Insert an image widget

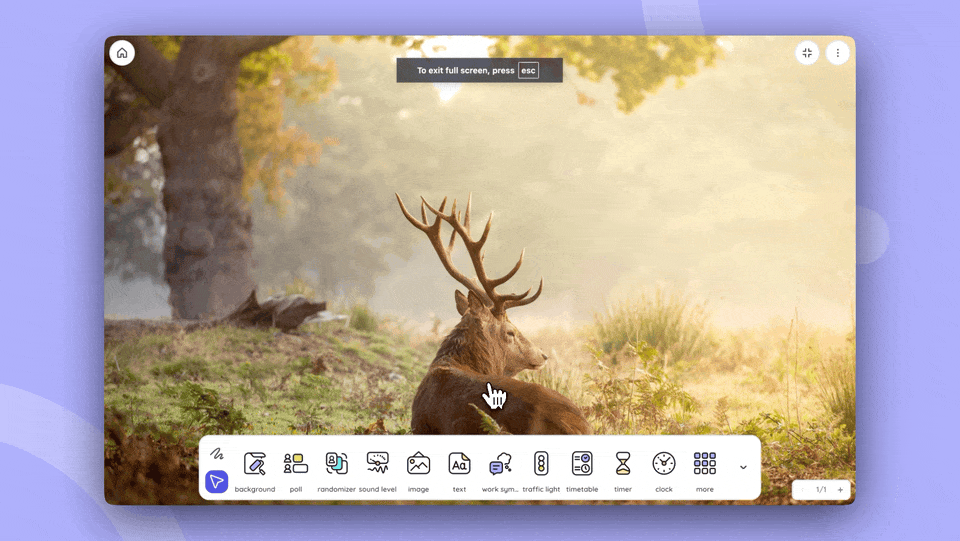click(418, 471)
